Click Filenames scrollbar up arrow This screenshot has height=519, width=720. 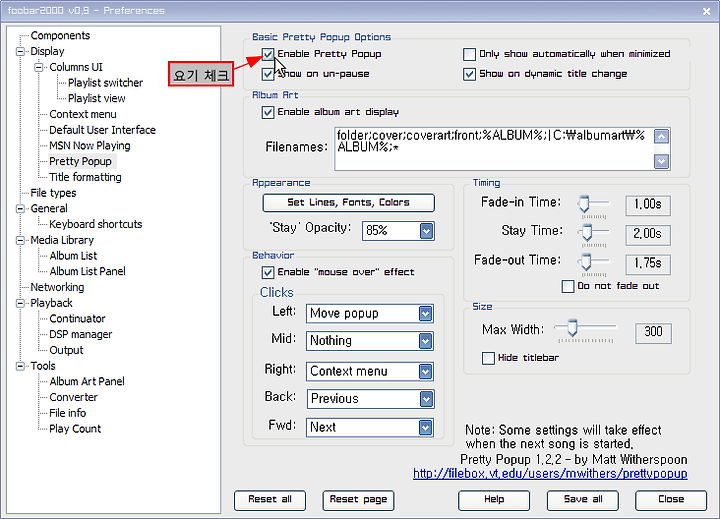662,136
